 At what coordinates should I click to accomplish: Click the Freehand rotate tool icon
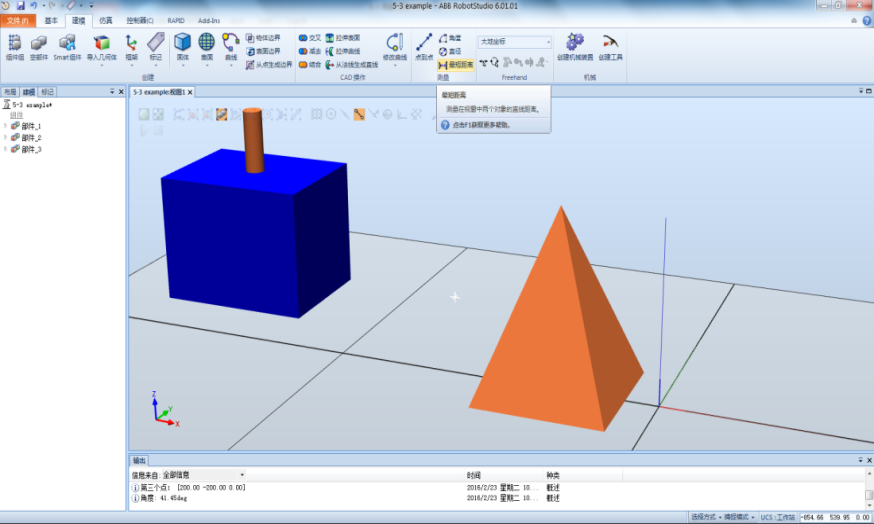(494, 62)
